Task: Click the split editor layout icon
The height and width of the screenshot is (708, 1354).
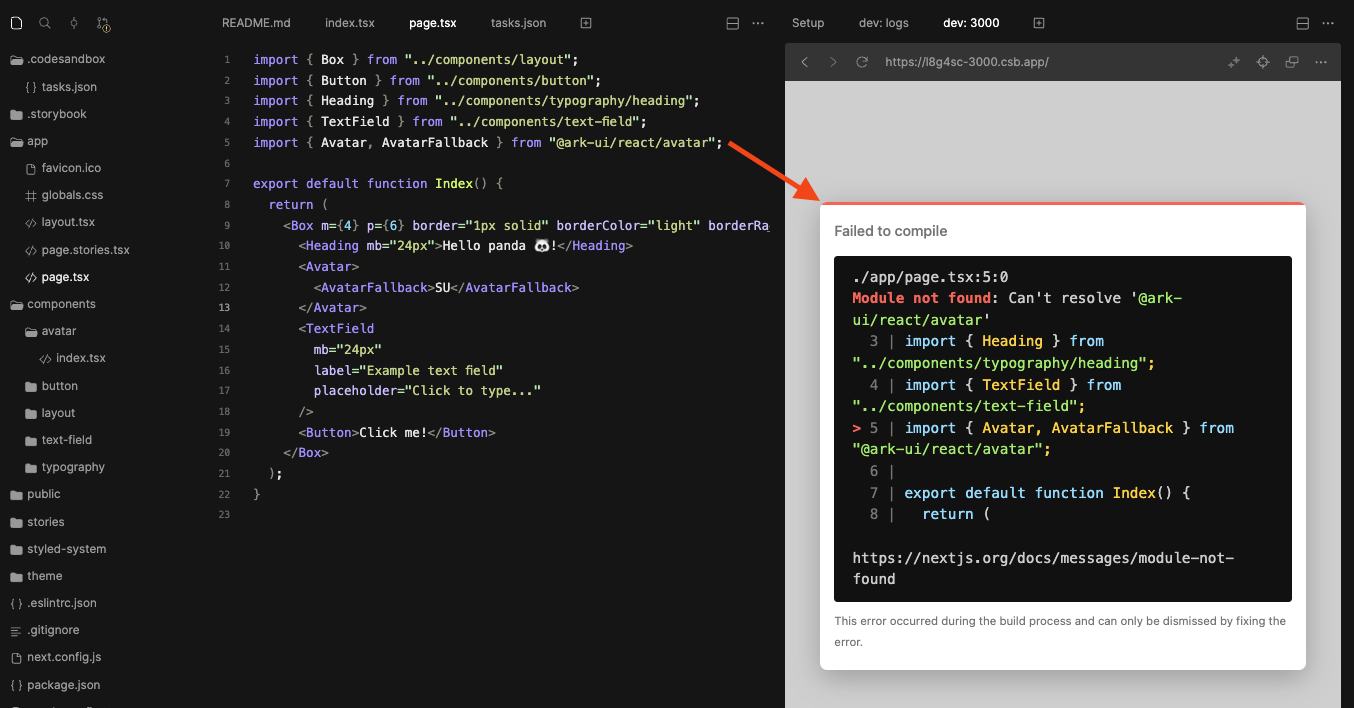Action: [x=733, y=22]
